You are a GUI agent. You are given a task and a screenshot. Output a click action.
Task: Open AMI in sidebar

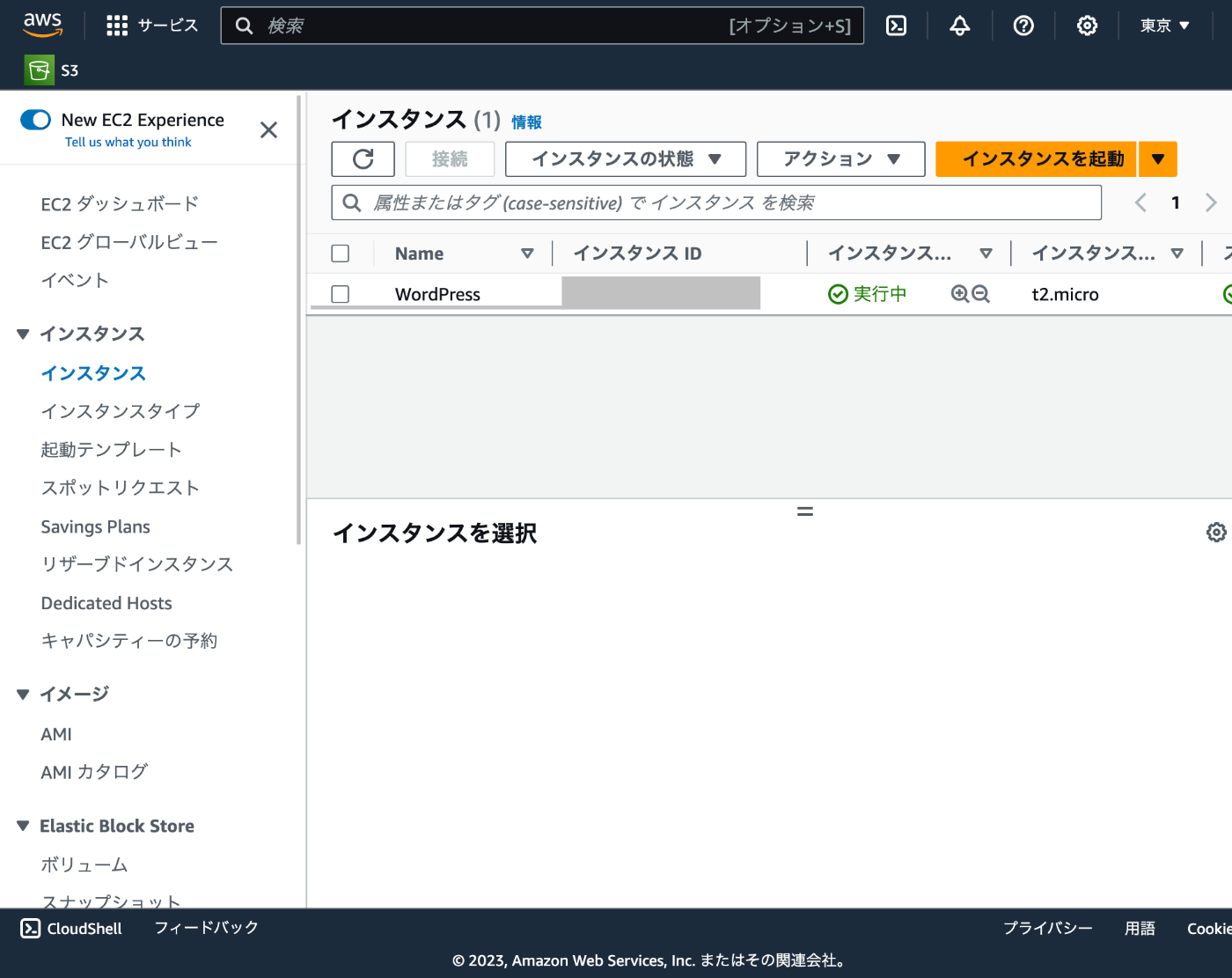click(56, 734)
